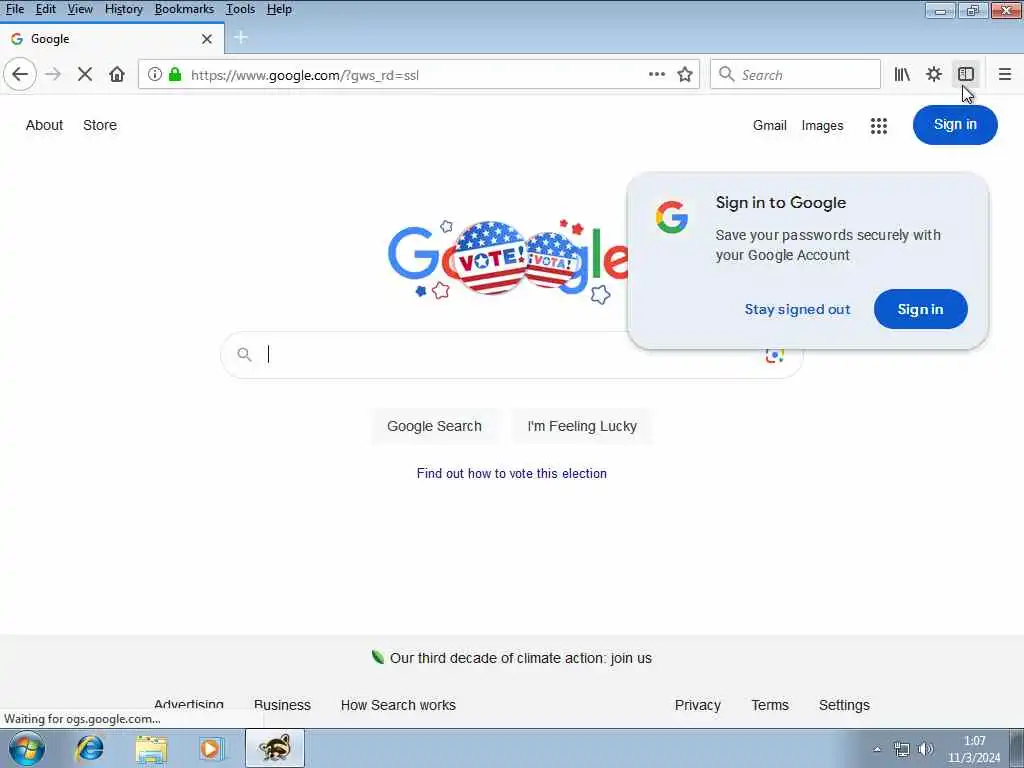Open the Library toolbar icon

[x=902, y=74]
